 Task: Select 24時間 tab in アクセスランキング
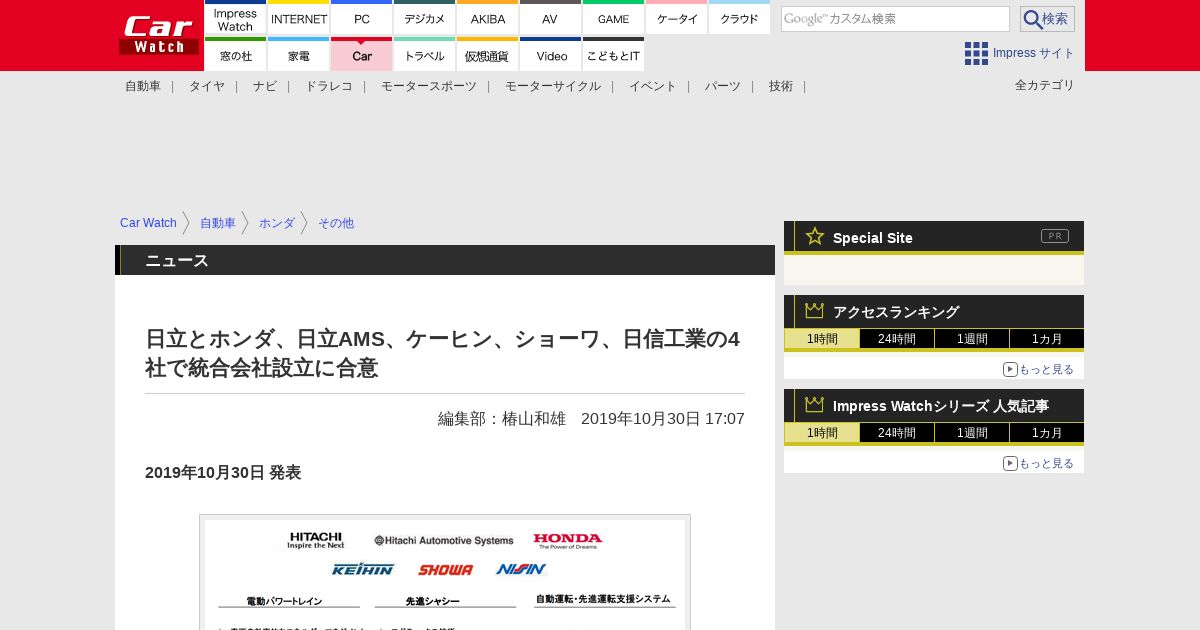[x=897, y=339]
